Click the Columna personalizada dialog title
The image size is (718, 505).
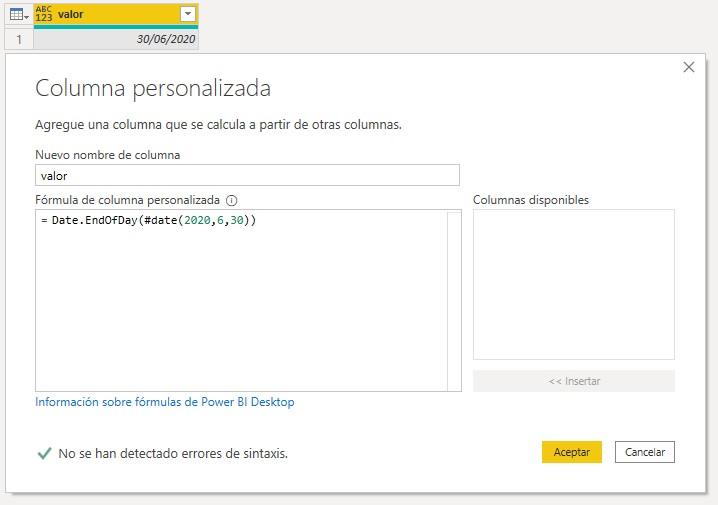(x=153, y=88)
